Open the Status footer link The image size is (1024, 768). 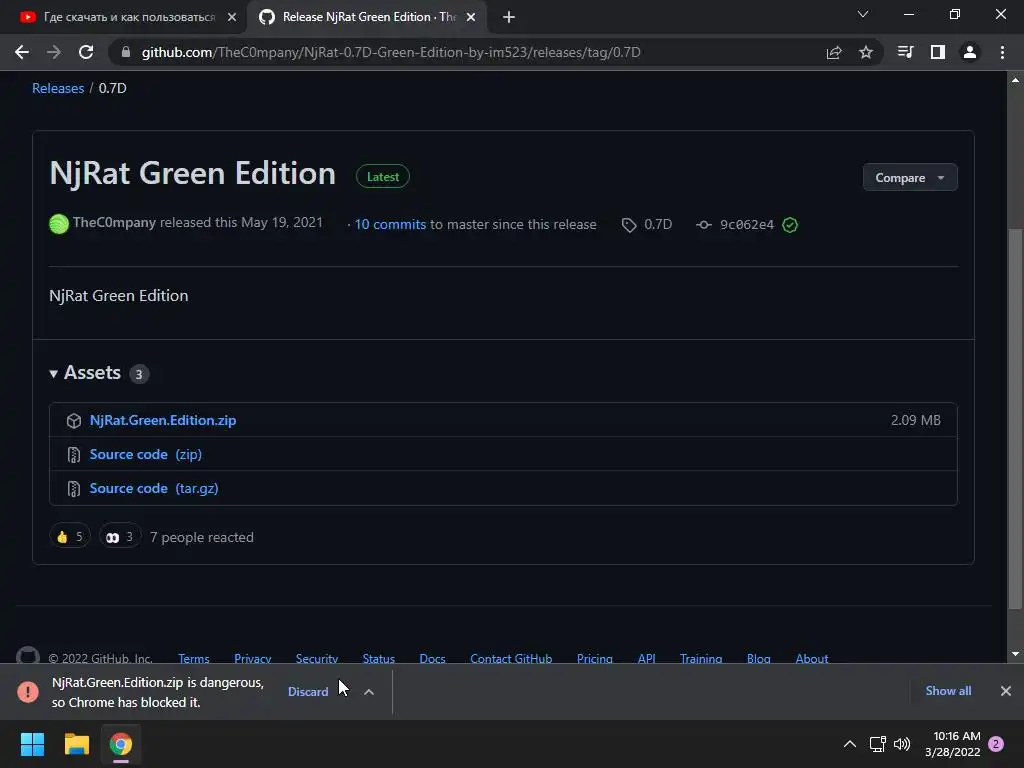(x=379, y=658)
